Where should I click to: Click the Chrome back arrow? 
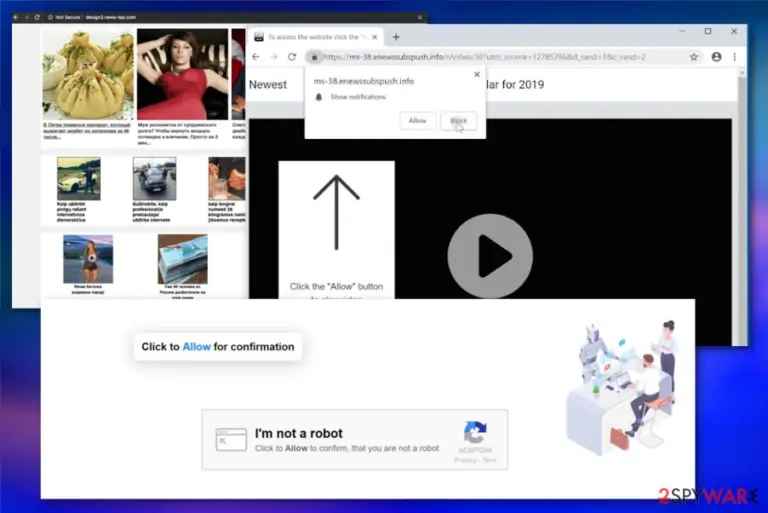tap(256, 57)
